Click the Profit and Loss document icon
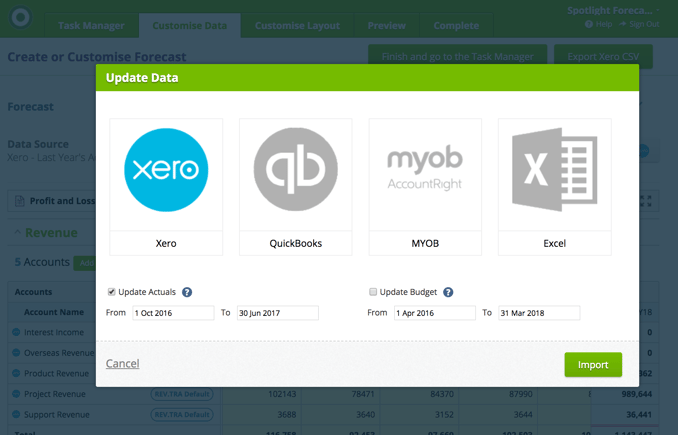 click(x=19, y=201)
